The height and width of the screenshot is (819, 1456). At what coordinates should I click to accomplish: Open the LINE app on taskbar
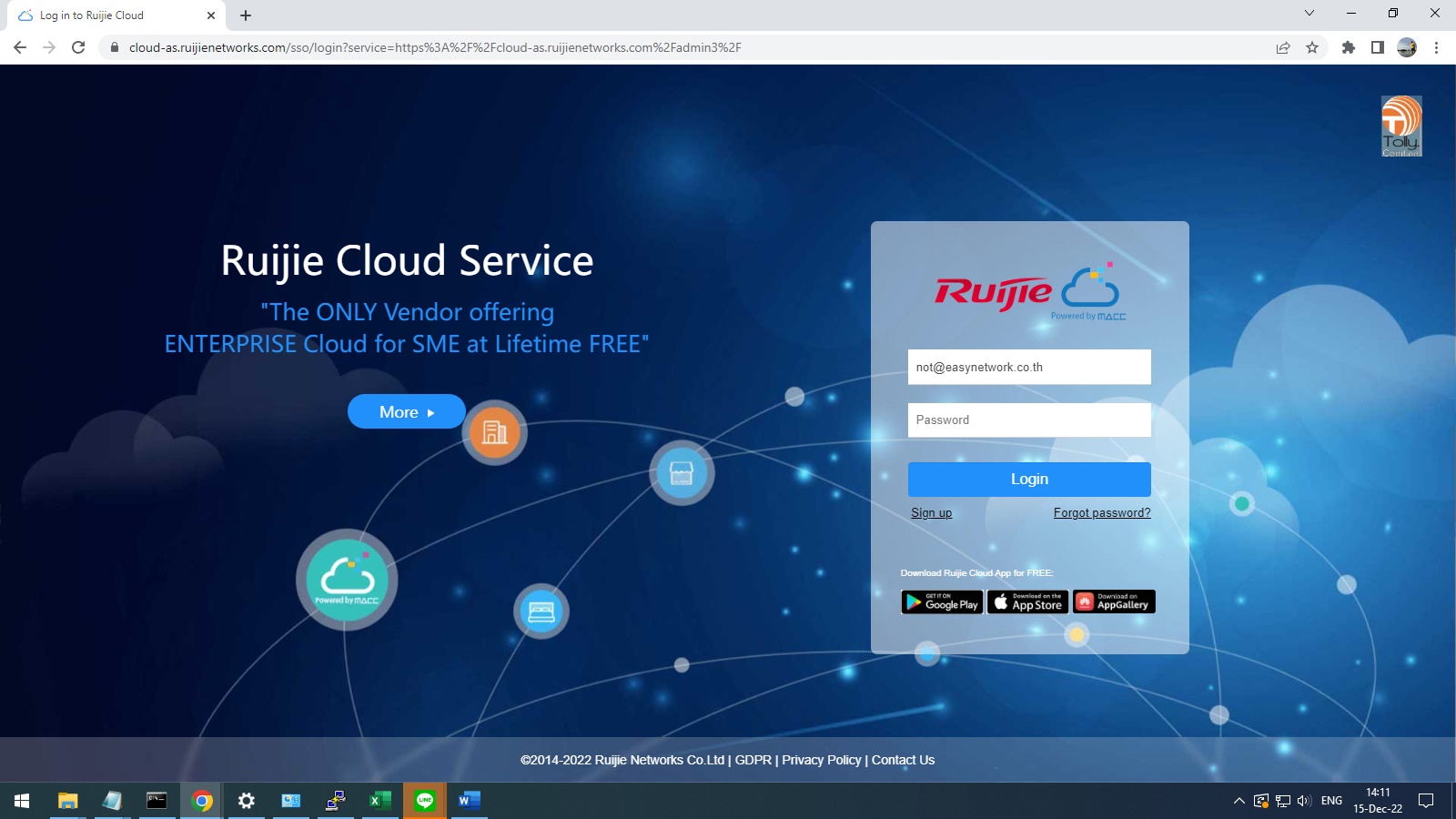(424, 801)
